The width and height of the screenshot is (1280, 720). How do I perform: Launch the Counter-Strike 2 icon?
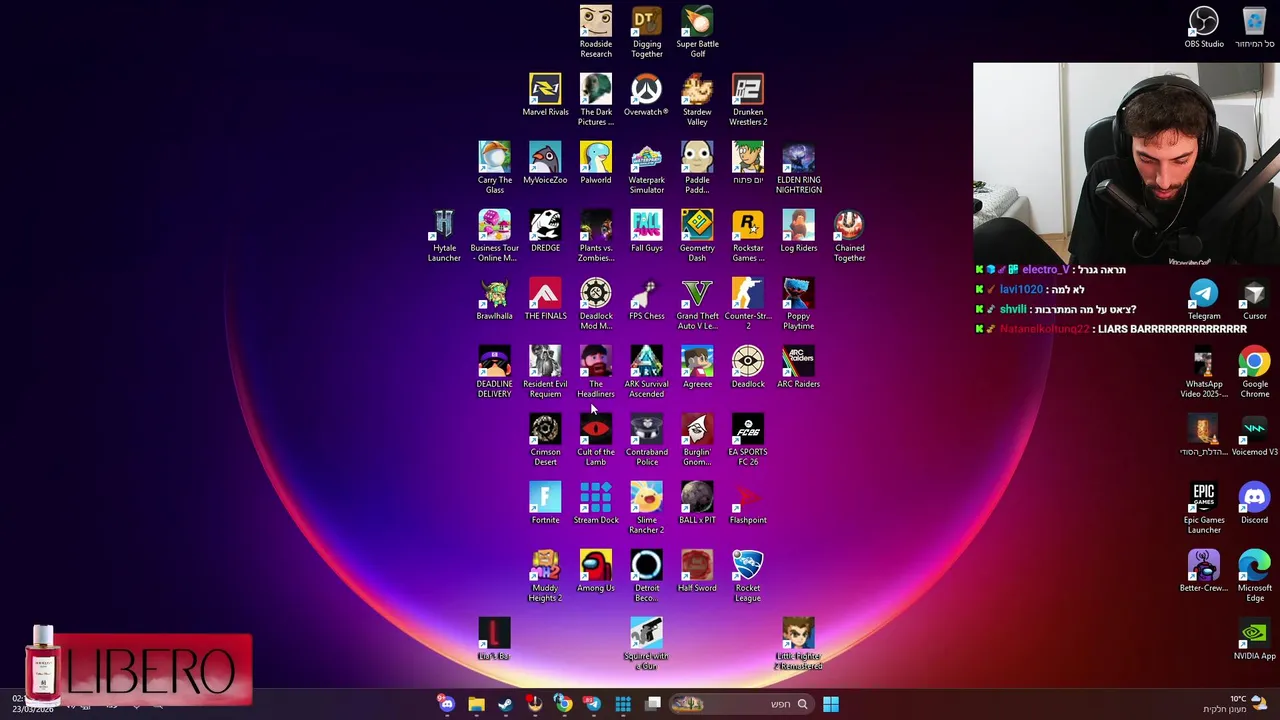click(x=748, y=304)
